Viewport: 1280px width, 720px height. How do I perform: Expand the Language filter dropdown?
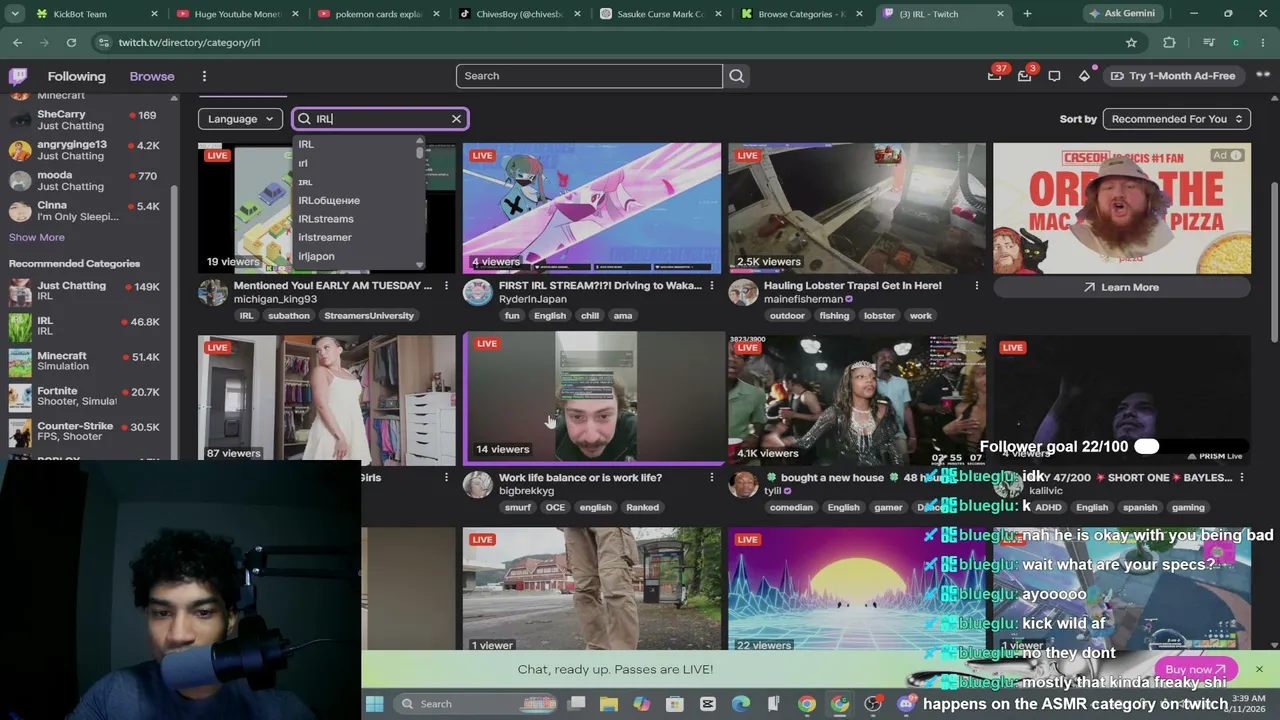(240, 119)
